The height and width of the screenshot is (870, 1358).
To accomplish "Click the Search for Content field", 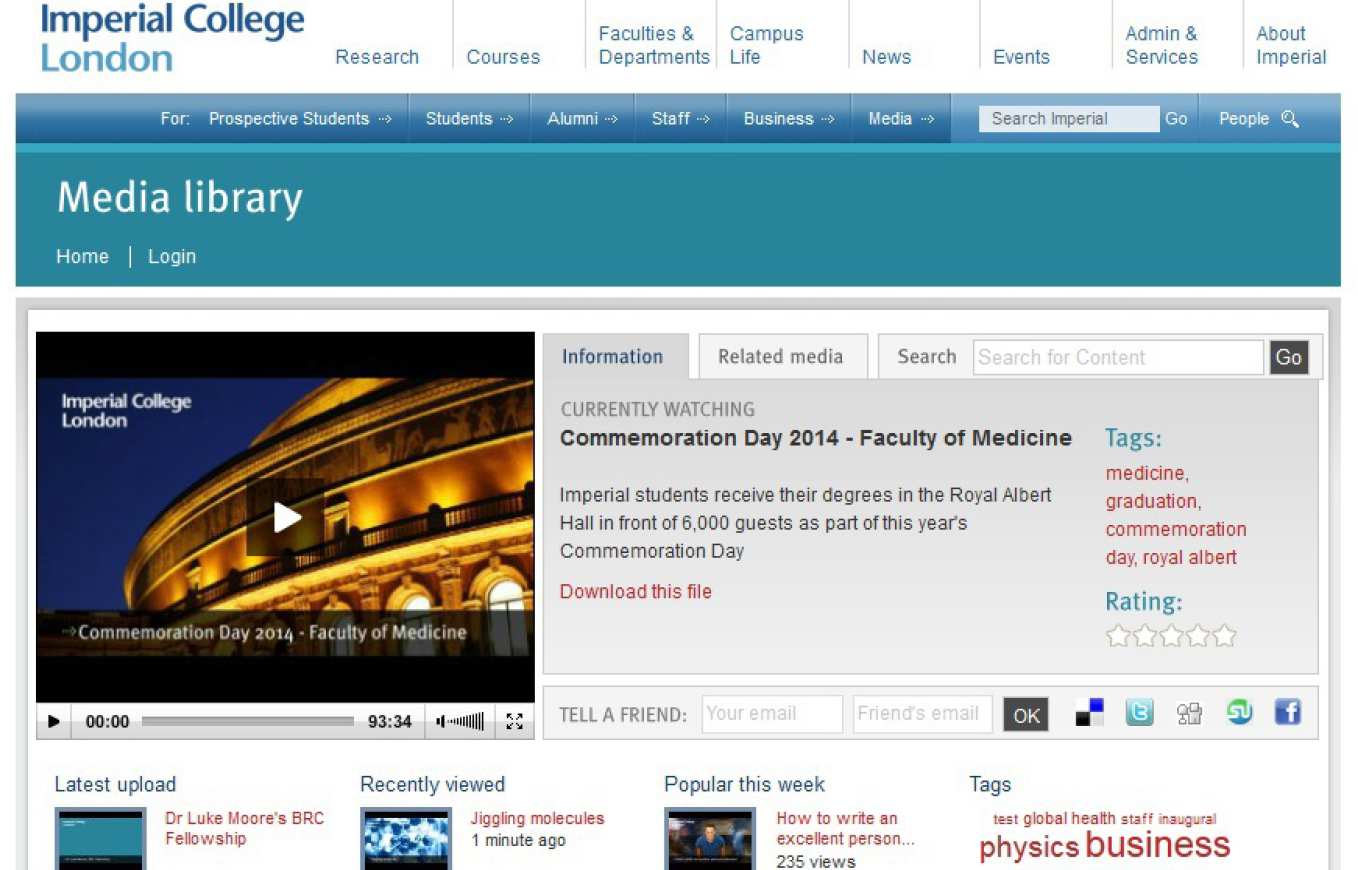I will [1117, 358].
